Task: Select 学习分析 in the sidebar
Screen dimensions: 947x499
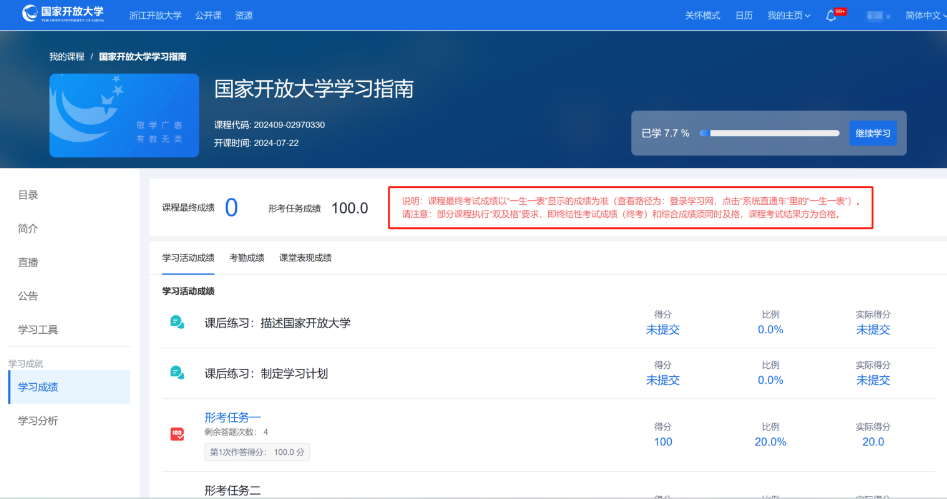Action: tap(37, 420)
